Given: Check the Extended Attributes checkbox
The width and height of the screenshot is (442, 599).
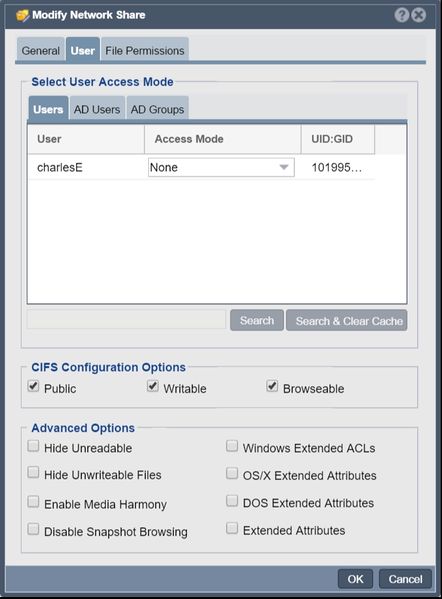Looking at the screenshot, I should [232, 528].
